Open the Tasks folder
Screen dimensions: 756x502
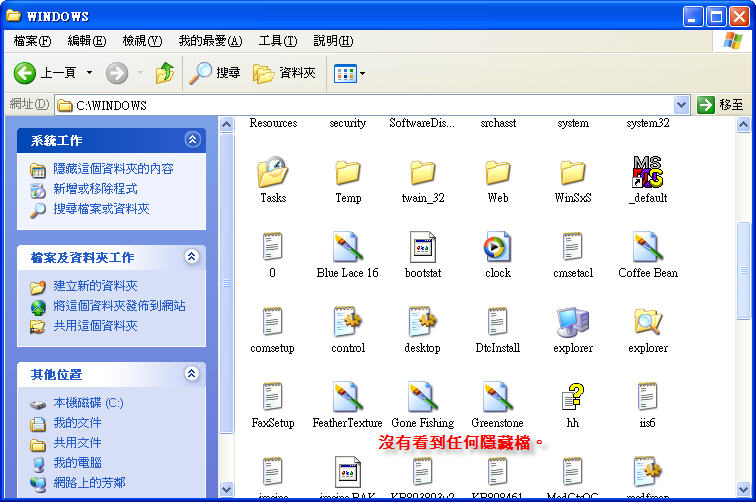click(x=273, y=179)
